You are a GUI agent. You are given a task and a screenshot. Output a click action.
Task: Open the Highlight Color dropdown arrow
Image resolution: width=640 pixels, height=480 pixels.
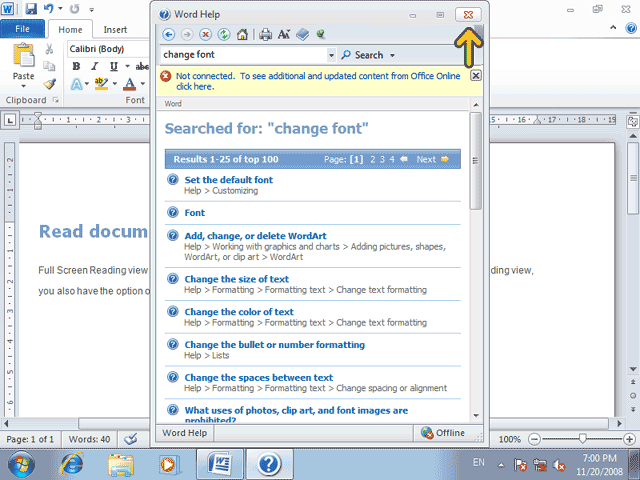(x=115, y=84)
